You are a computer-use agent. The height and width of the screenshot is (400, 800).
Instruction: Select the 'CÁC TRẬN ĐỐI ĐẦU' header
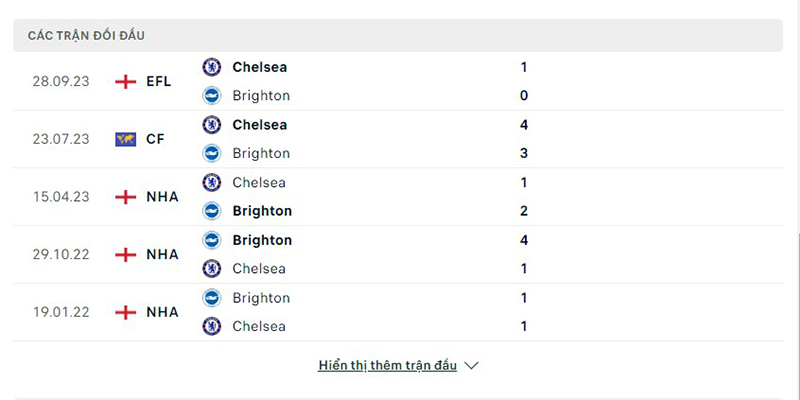[86, 36]
